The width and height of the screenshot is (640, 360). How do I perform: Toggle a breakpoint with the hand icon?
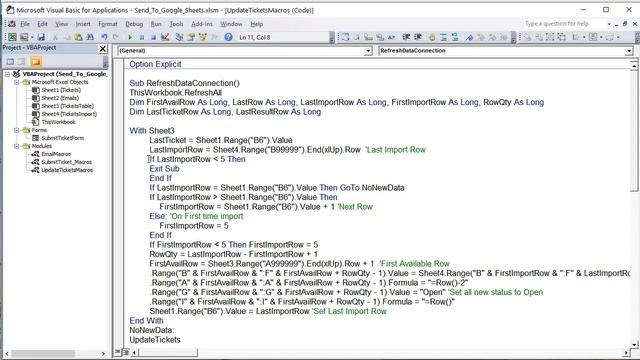coord(432,37)
